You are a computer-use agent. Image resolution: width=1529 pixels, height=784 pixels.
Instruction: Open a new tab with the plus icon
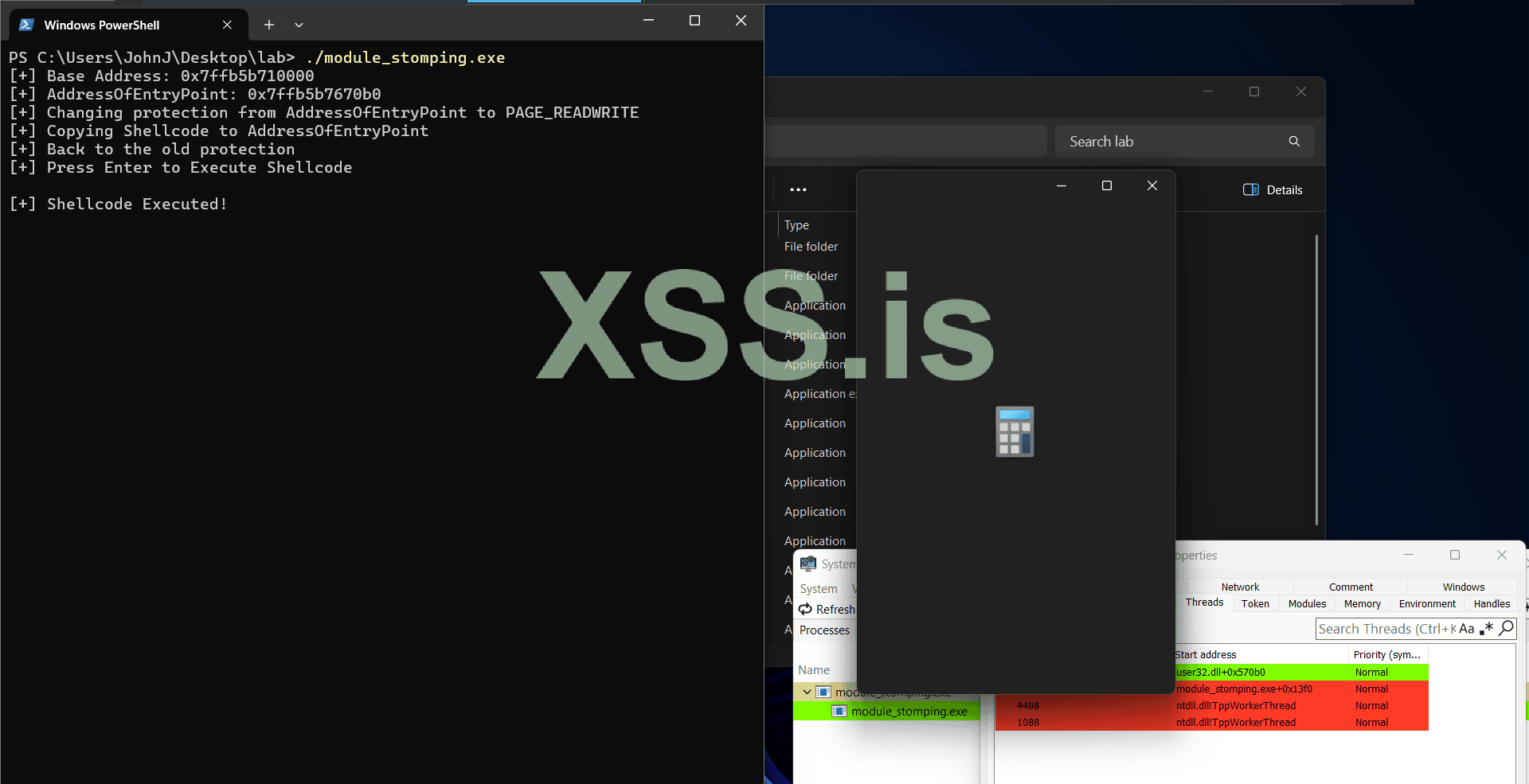point(269,25)
